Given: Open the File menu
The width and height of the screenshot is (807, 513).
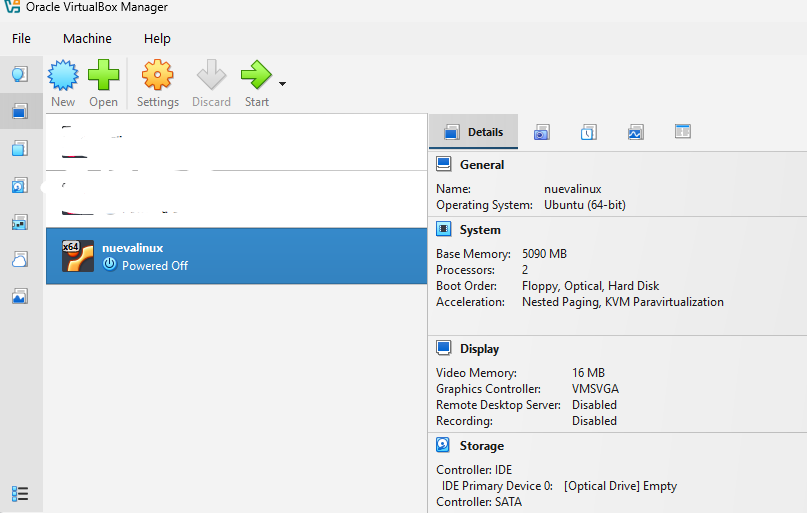Looking at the screenshot, I should tap(21, 39).
